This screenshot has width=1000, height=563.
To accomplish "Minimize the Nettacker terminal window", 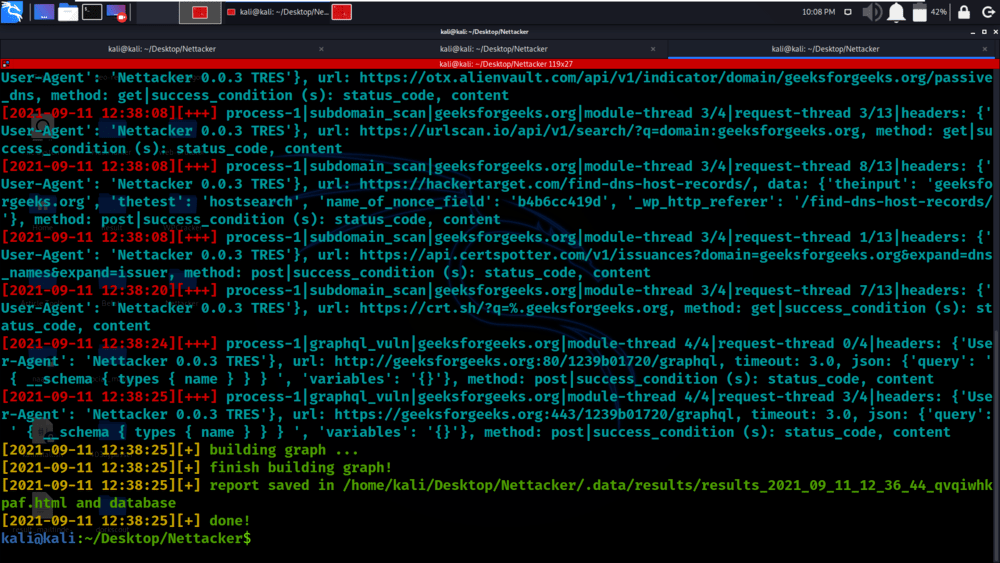I will pyautogui.click(x=973, y=32).
